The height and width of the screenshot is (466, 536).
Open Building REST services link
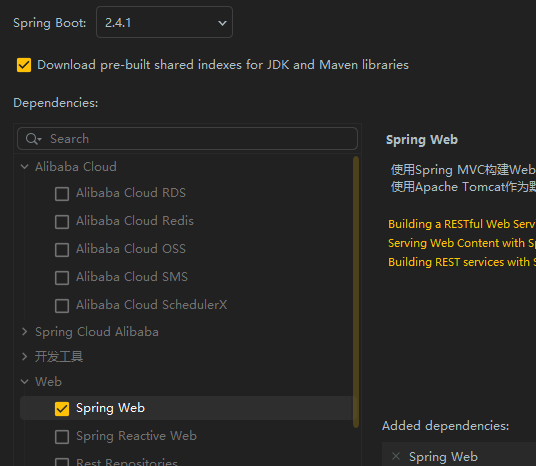tap(462, 262)
